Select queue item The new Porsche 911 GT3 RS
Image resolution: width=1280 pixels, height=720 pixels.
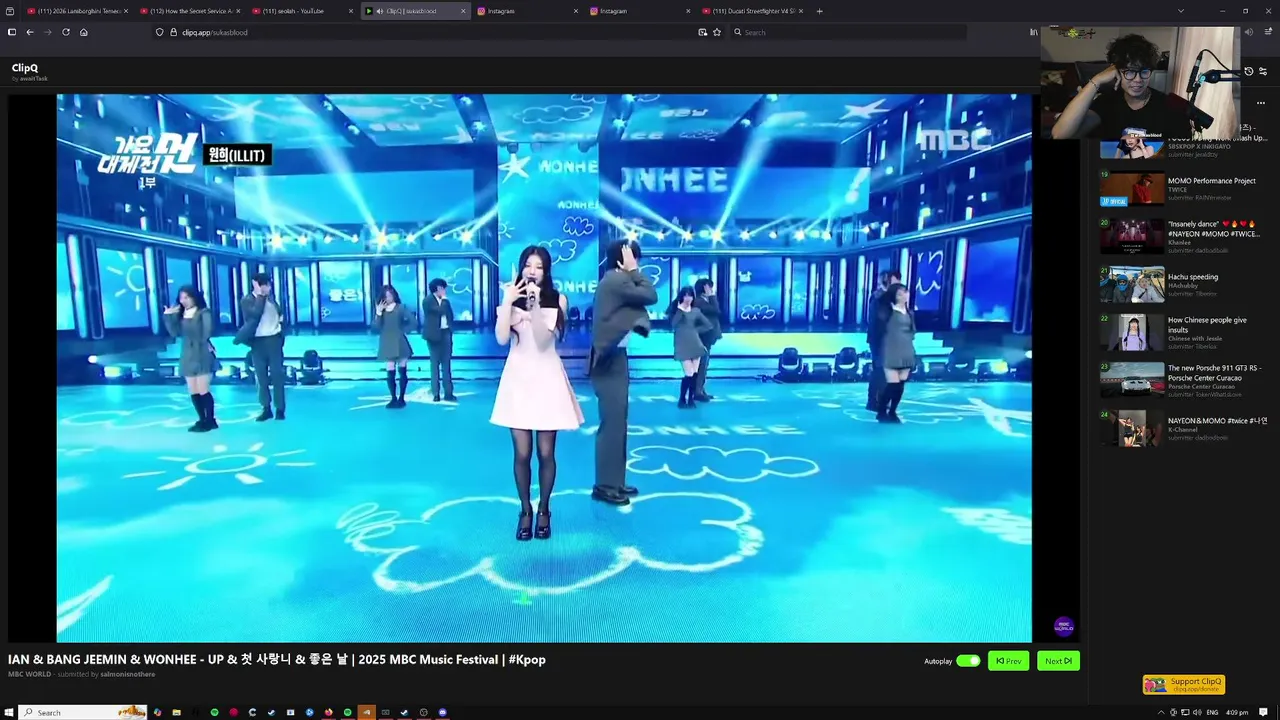[1184, 380]
